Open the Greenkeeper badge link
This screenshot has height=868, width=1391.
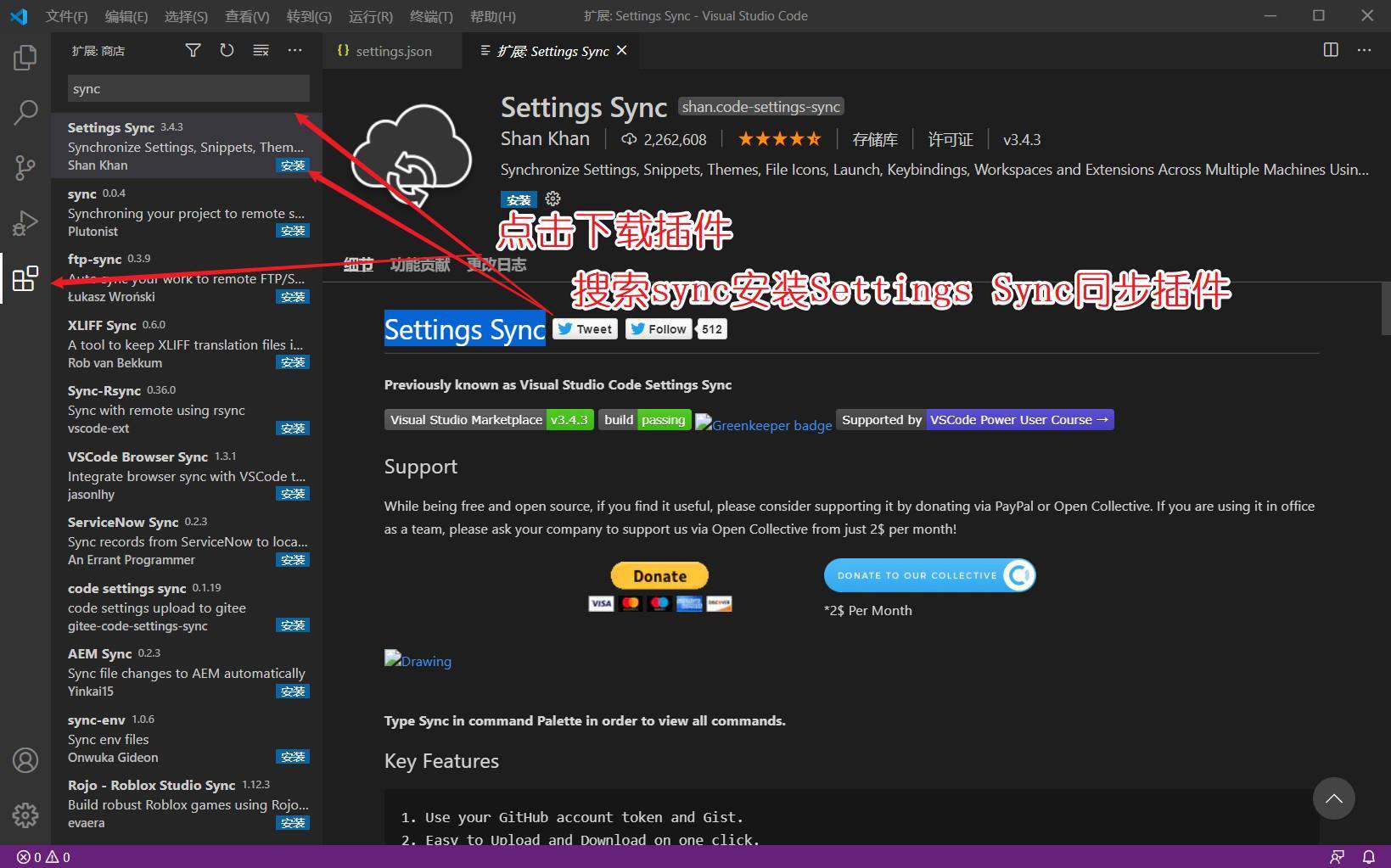coord(764,424)
